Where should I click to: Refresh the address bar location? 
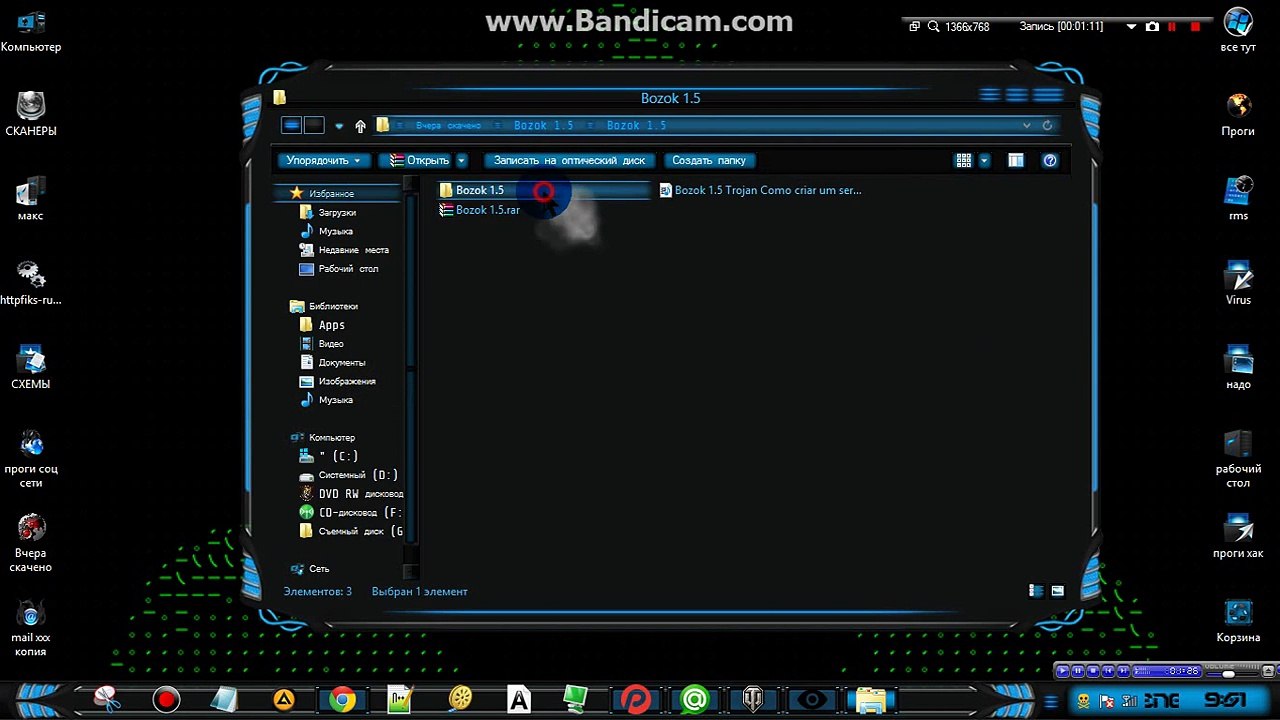1047,126
